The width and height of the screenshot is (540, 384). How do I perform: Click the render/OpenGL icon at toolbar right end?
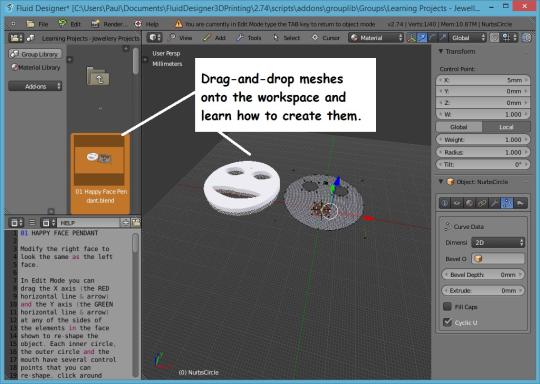click(526, 38)
